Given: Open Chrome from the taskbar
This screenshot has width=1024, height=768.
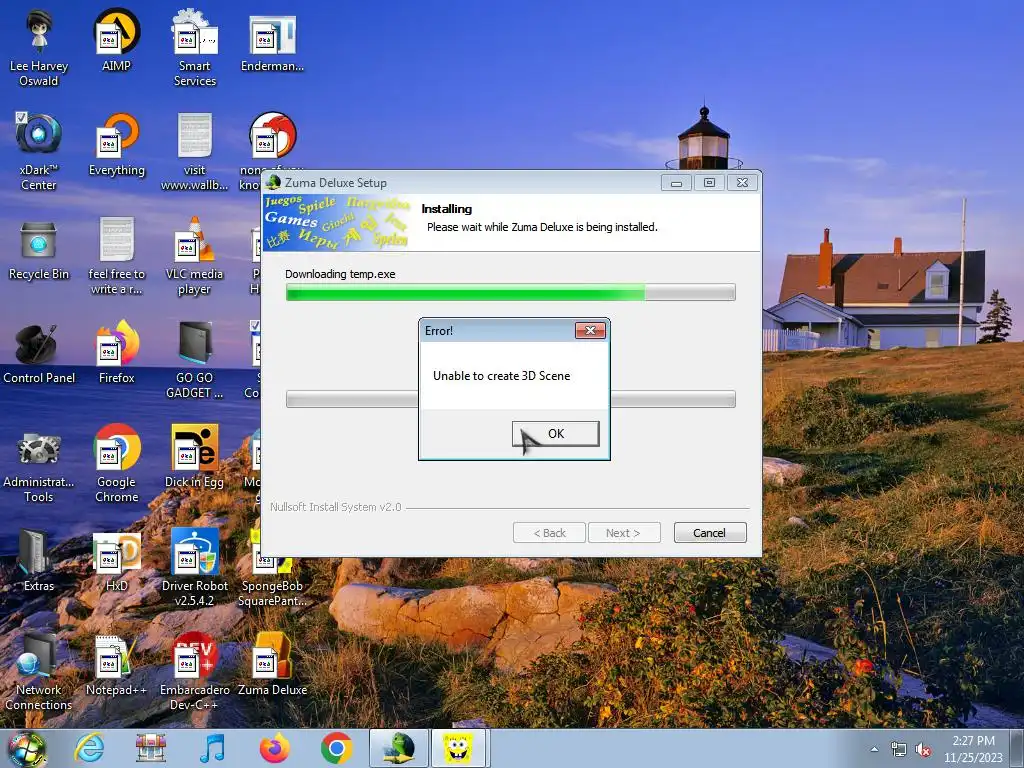Looking at the screenshot, I should (x=337, y=748).
